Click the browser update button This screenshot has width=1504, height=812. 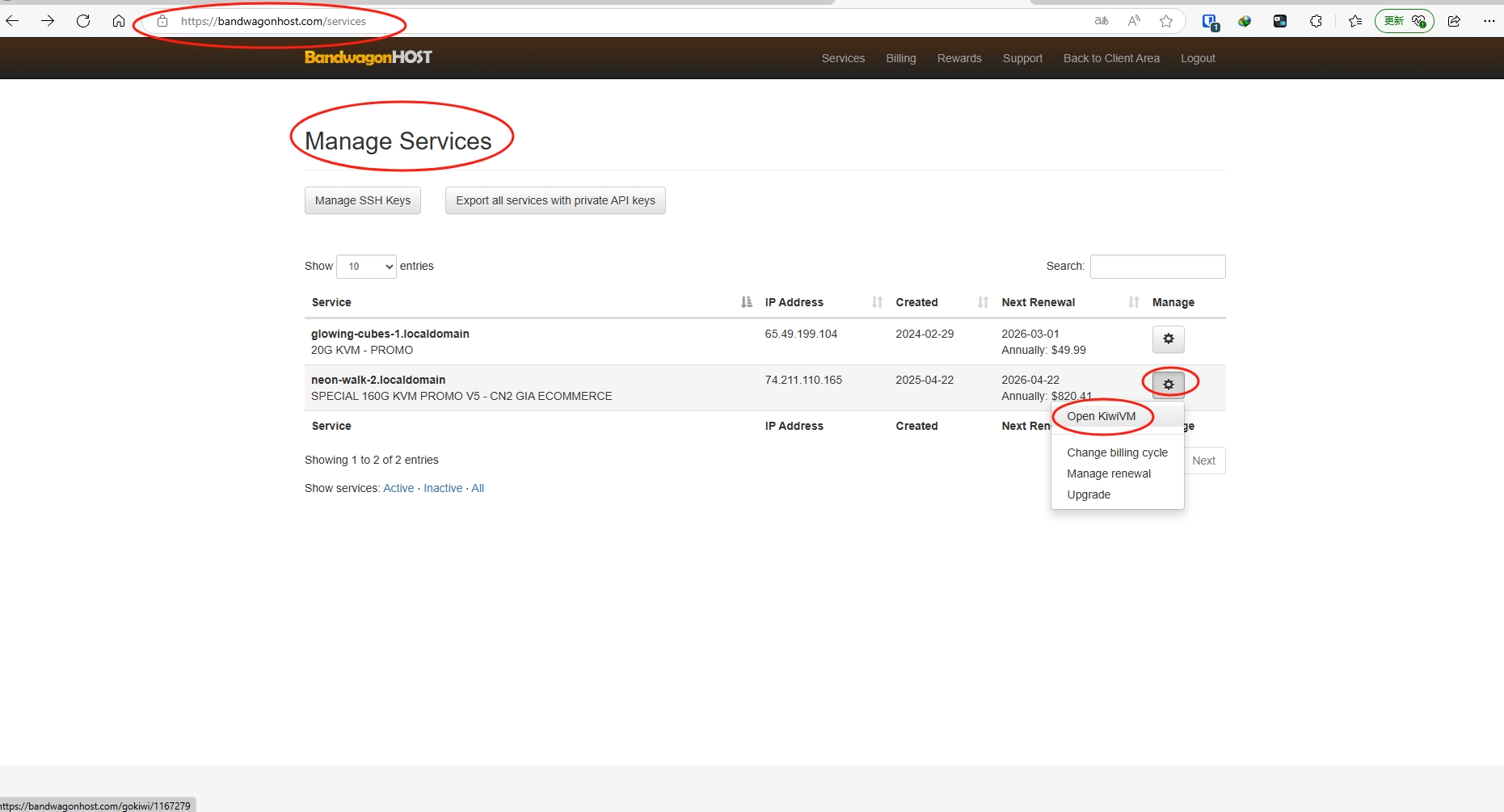pyautogui.click(x=1405, y=21)
